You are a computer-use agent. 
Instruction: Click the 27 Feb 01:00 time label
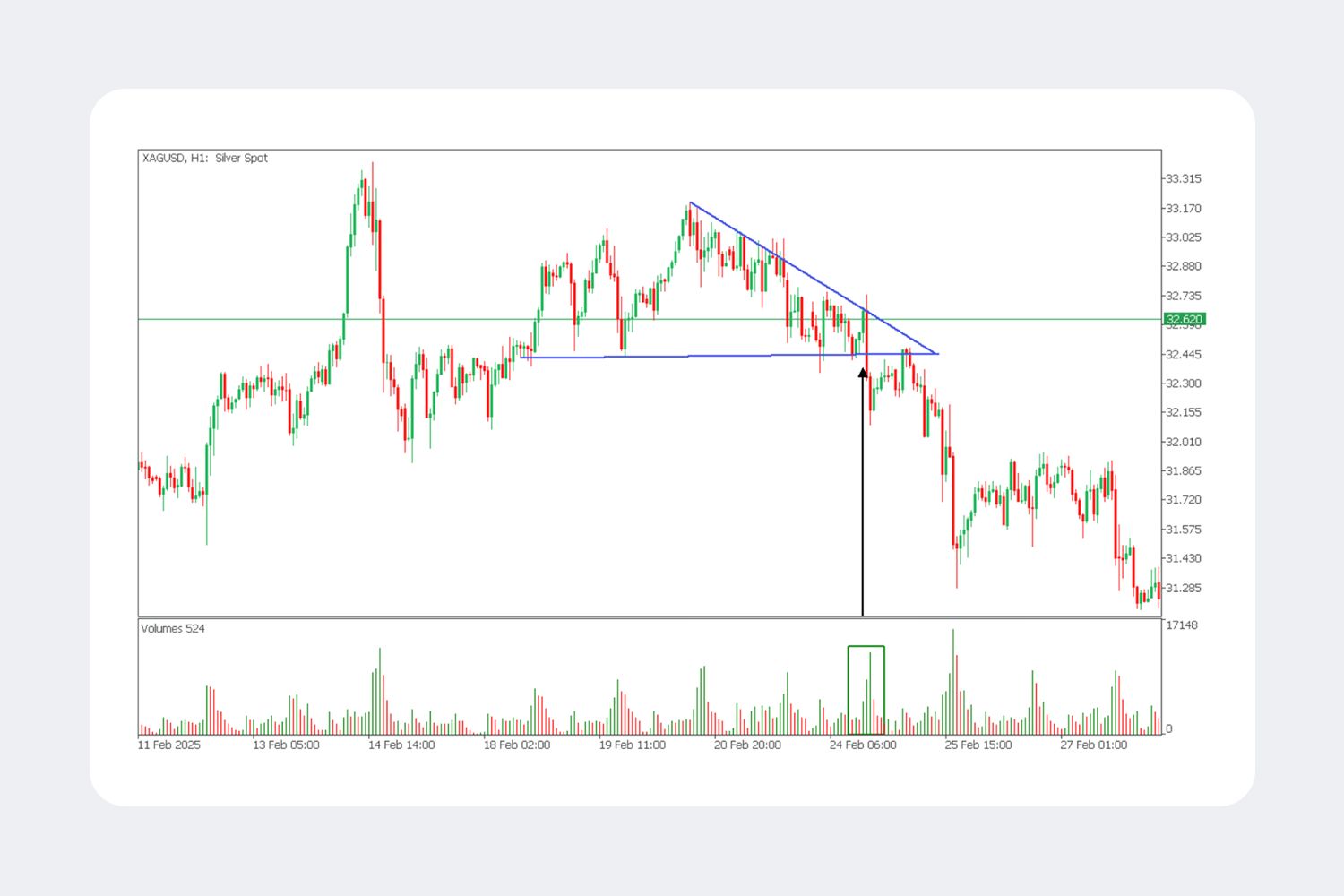click(x=1094, y=745)
